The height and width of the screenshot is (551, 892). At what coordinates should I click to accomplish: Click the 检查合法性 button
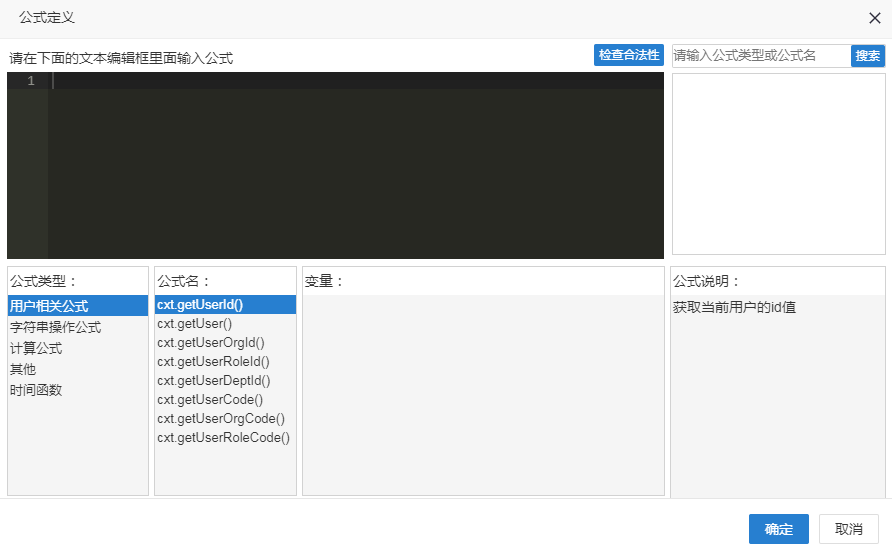coord(629,55)
